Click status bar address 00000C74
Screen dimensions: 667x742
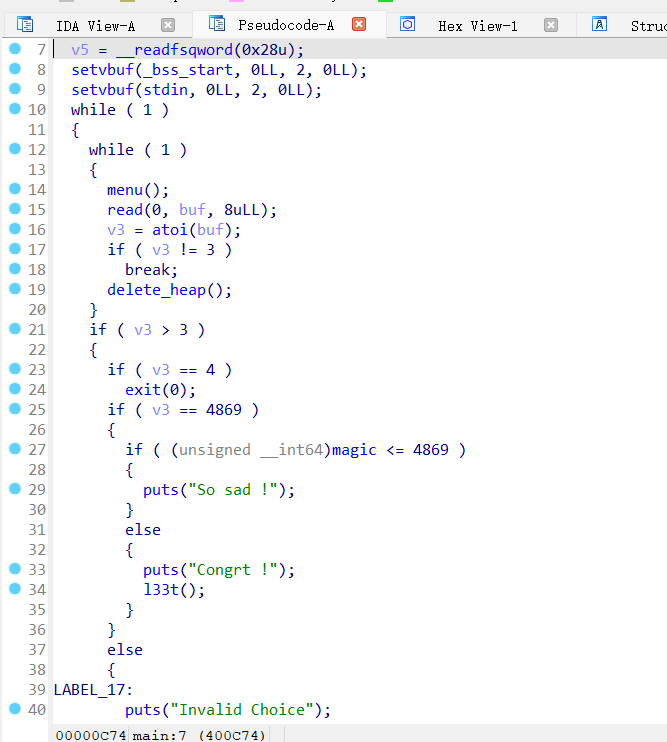click(91, 735)
